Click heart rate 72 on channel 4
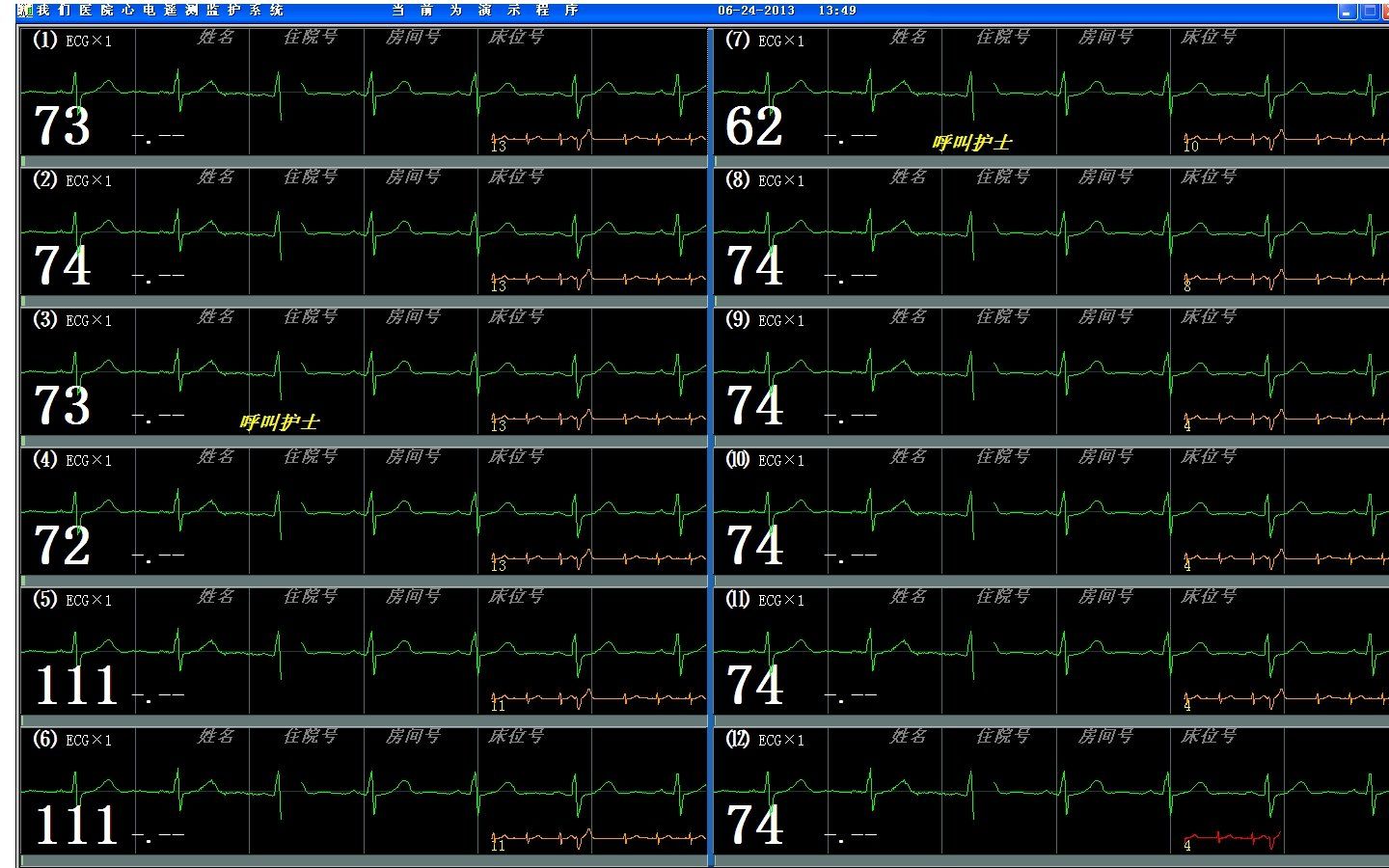Screen dimensions: 1389x868 tap(63, 545)
